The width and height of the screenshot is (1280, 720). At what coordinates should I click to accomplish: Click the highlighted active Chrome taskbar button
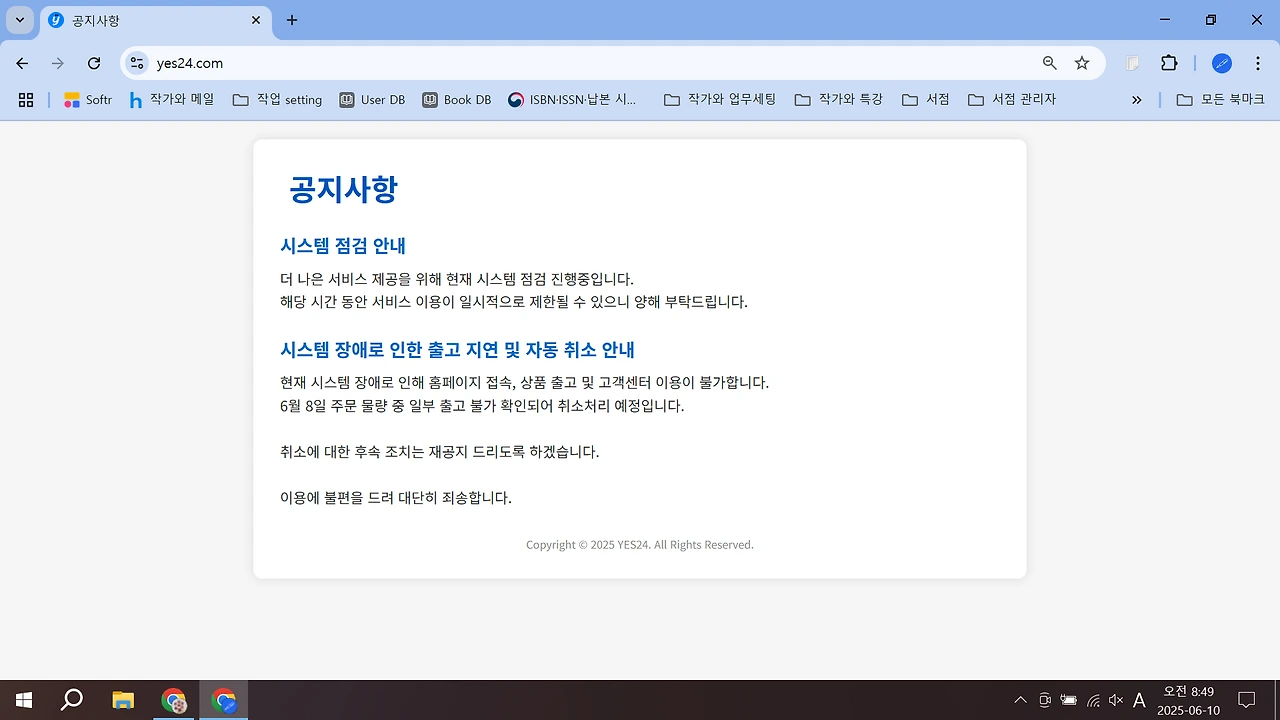(224, 700)
